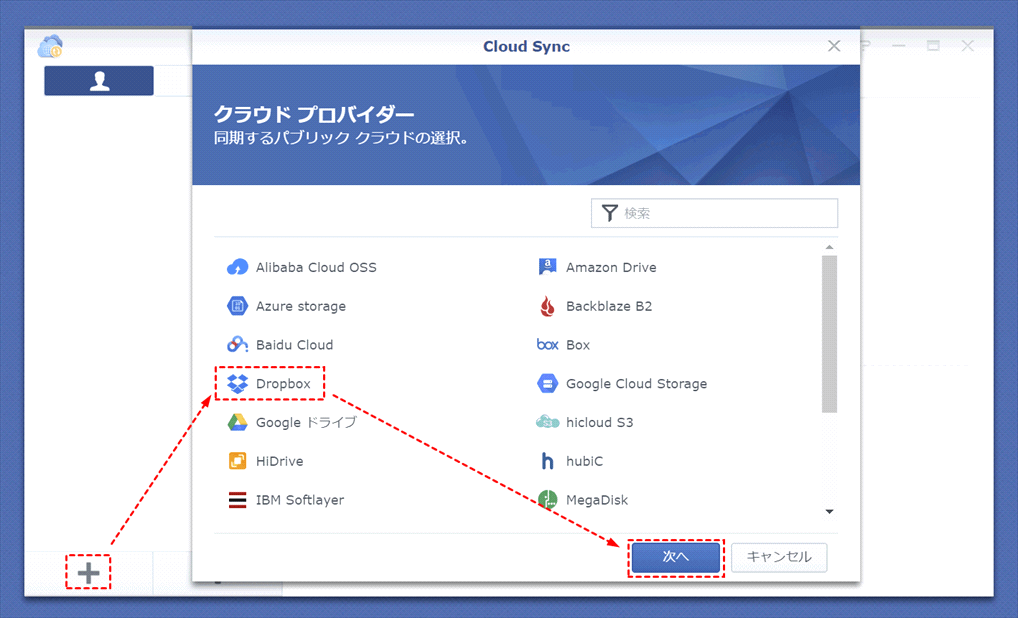Viewport: 1018px width, 618px height.
Task: Select the HiDrive orange icon
Action: pos(237,461)
